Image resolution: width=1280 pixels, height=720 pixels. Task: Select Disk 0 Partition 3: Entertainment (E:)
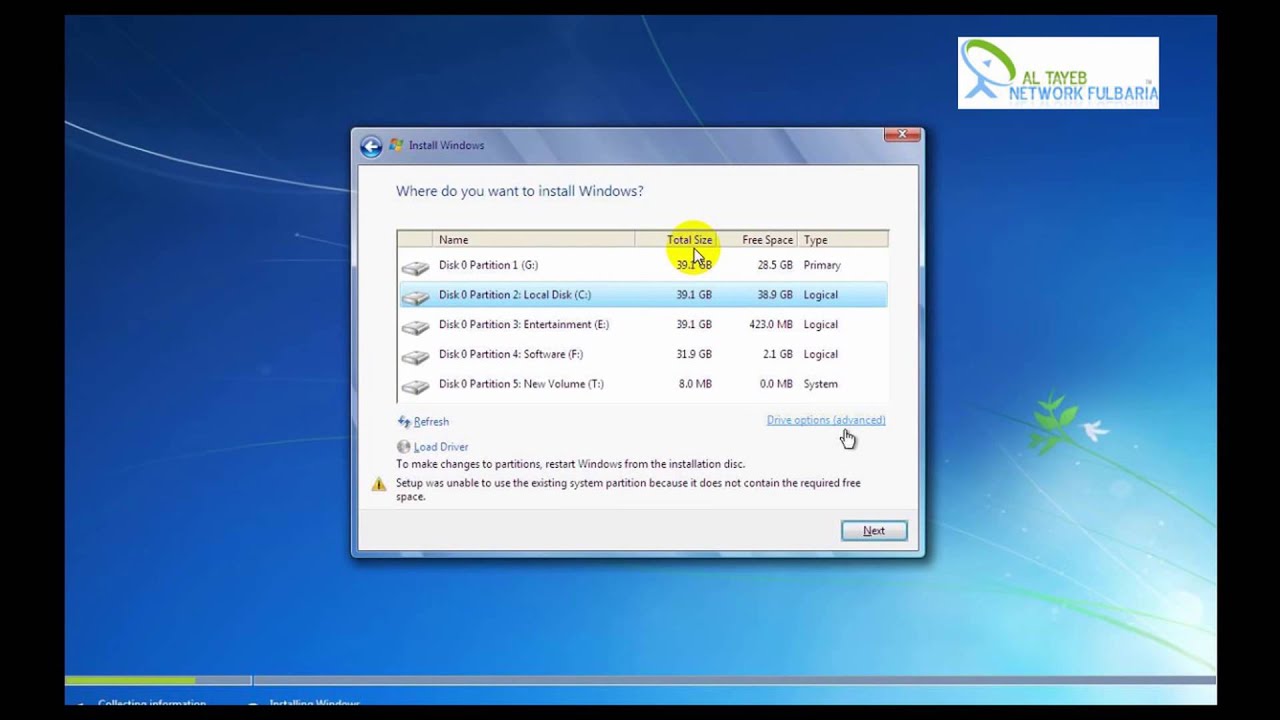click(642, 324)
